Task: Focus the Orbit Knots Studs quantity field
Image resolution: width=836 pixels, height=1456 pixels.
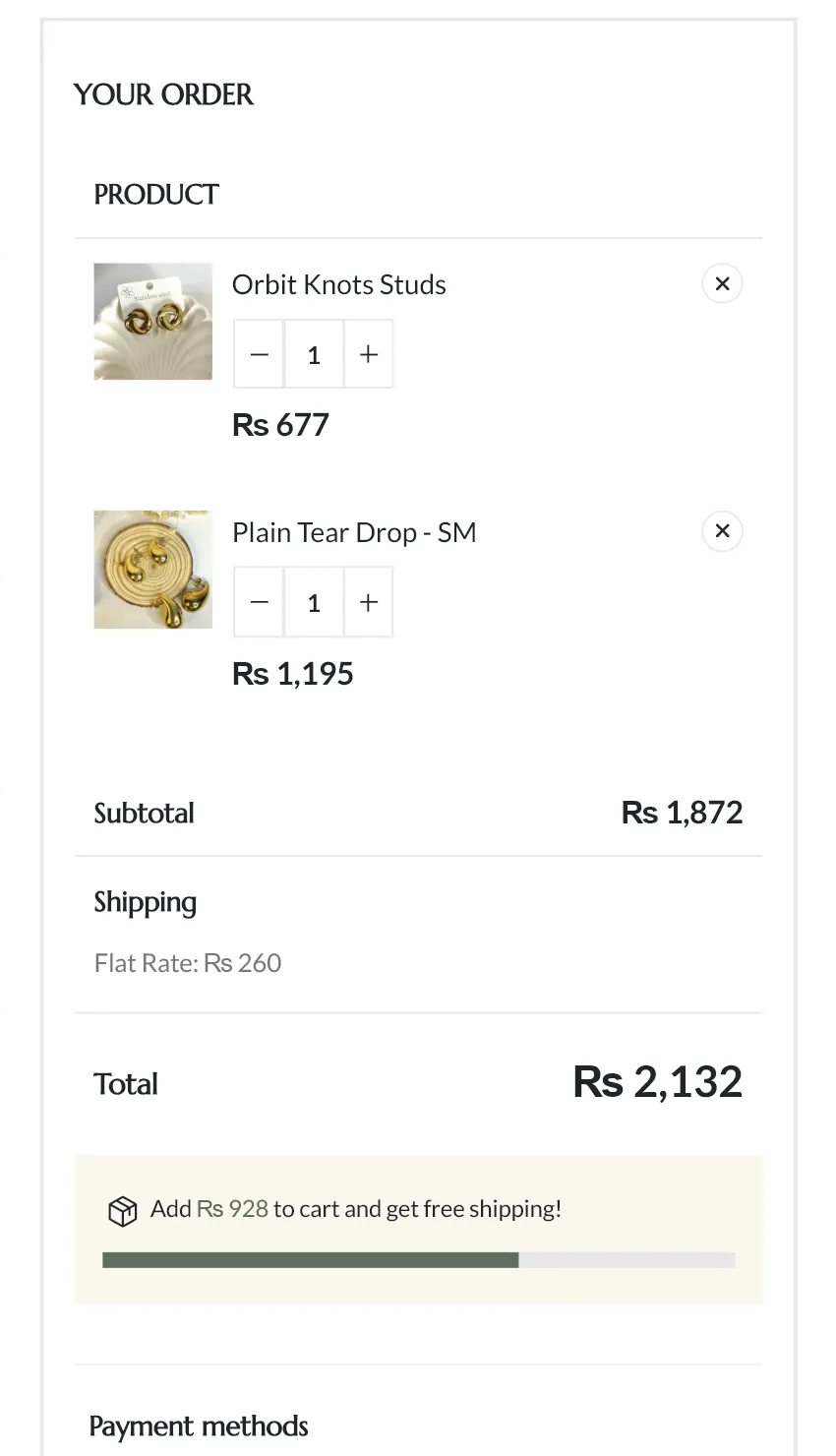Action: click(314, 354)
